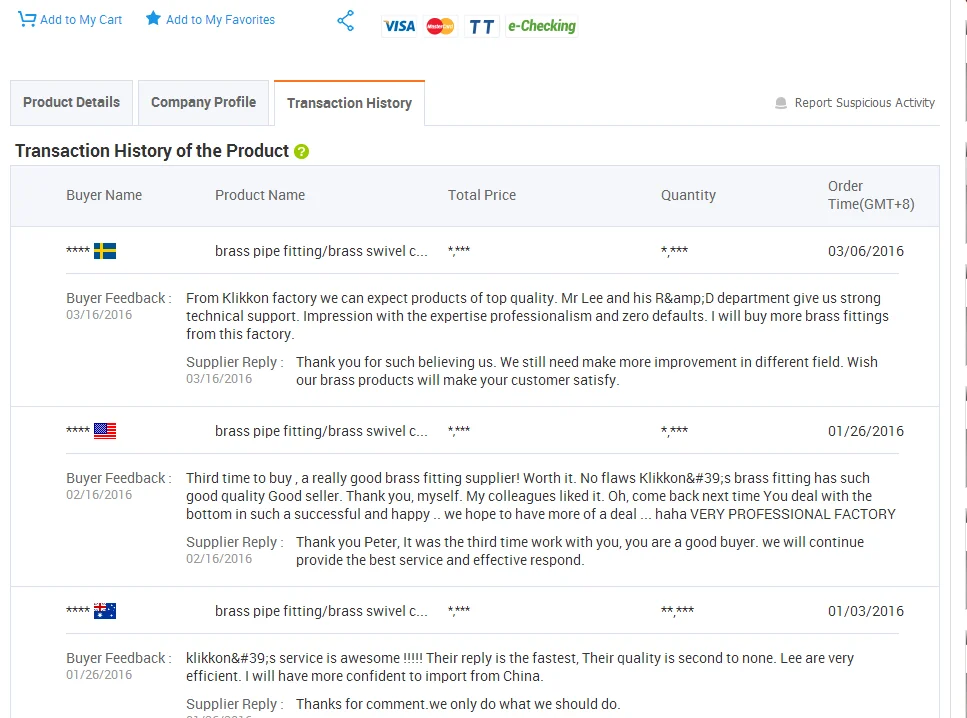Click the Sweden flag icon
Screen dimensions: 967x718
point(105,251)
